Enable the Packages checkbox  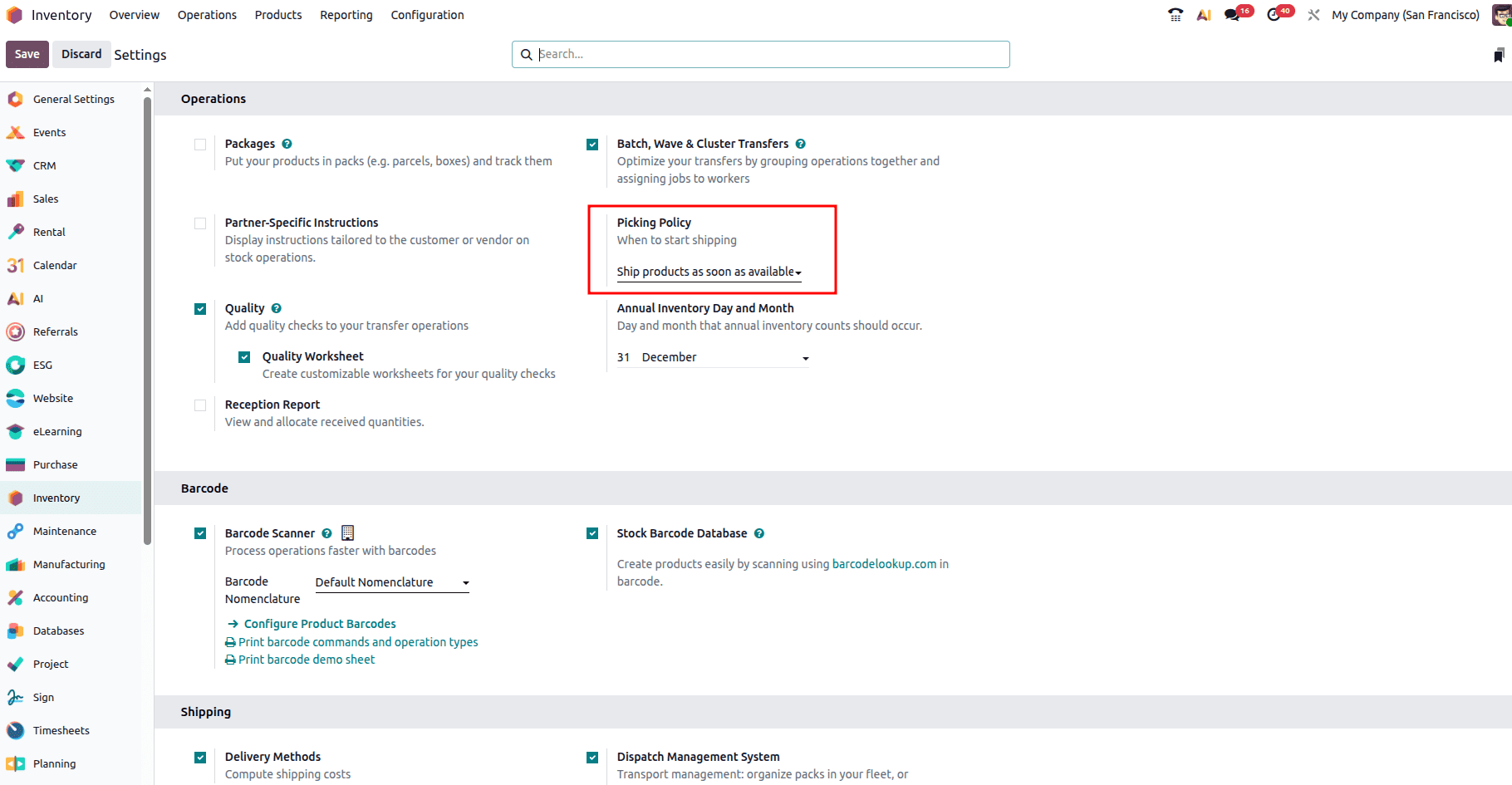point(200,145)
